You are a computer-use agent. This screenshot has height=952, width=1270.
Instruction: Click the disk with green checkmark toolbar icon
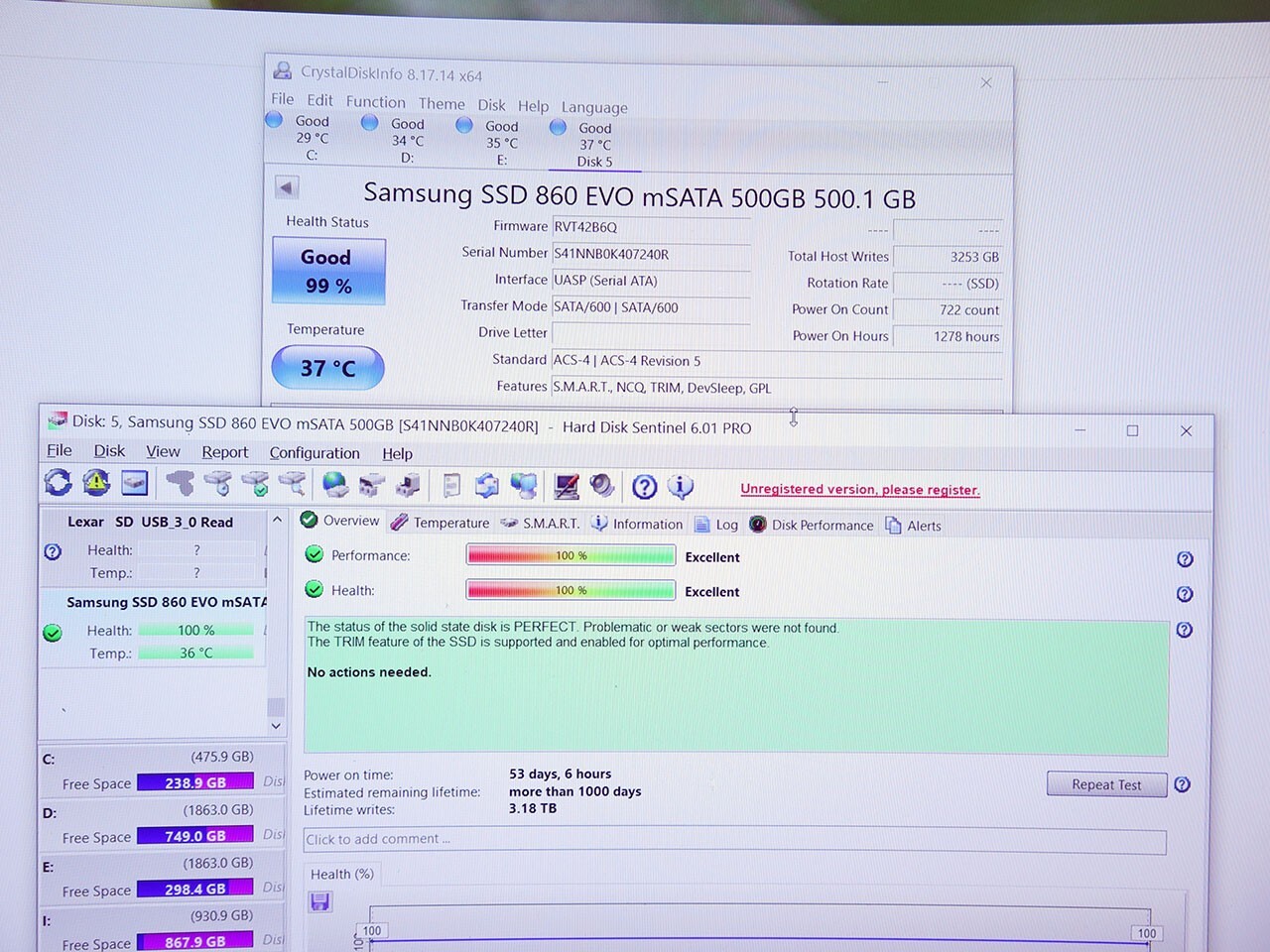point(255,484)
